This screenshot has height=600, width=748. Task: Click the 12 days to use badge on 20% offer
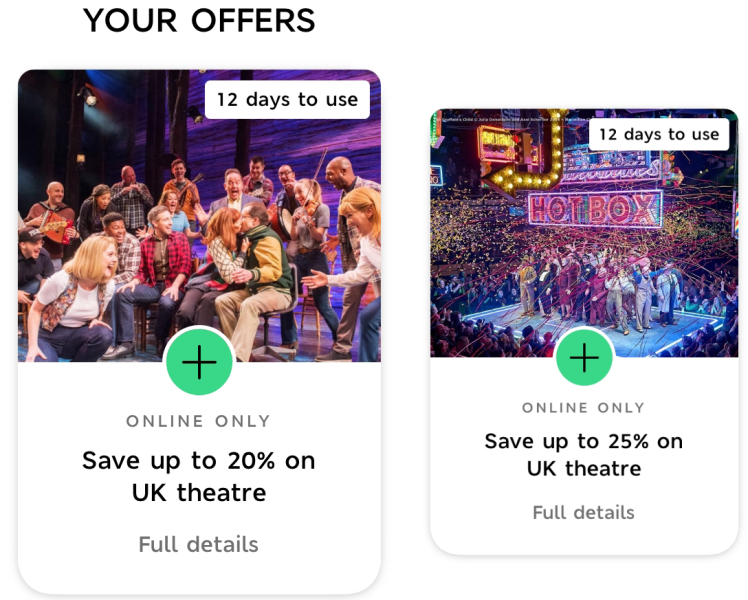[287, 100]
